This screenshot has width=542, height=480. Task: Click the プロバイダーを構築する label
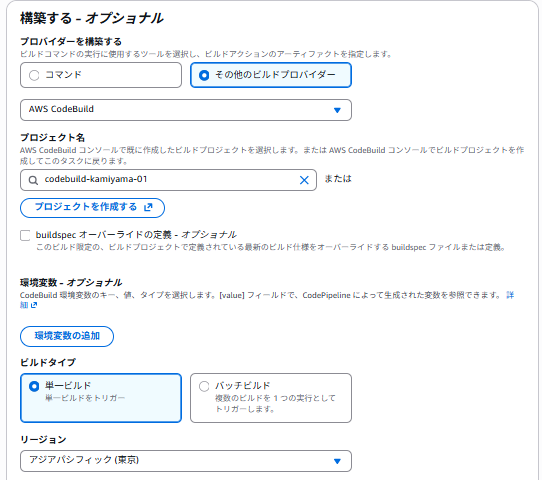pos(71,42)
